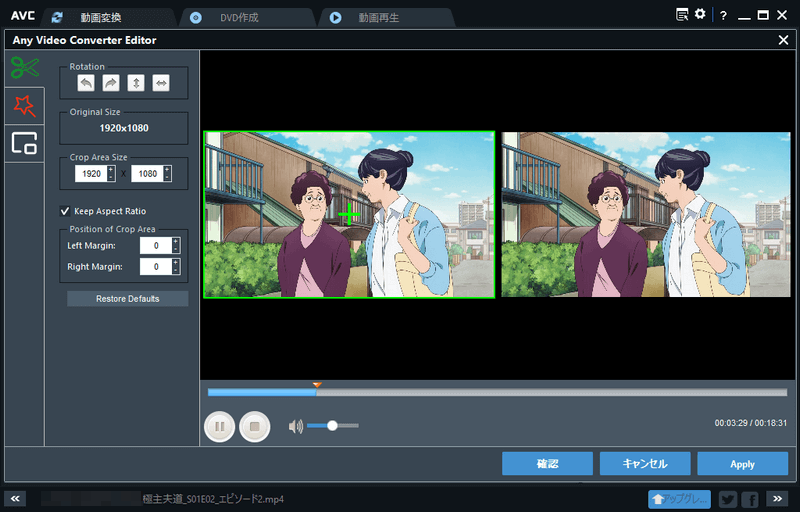This screenshot has height=512, width=800.
Task: Click Left Margin input field
Action: coord(156,246)
